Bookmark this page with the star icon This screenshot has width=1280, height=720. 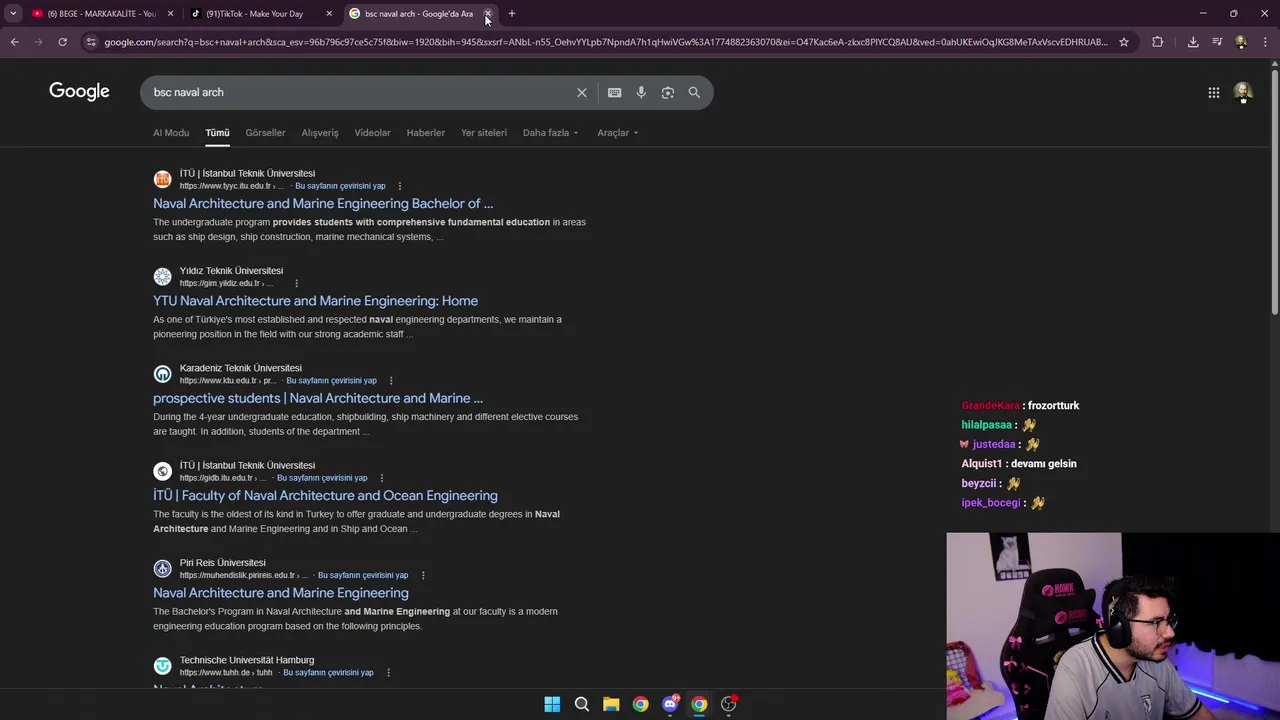click(1124, 42)
